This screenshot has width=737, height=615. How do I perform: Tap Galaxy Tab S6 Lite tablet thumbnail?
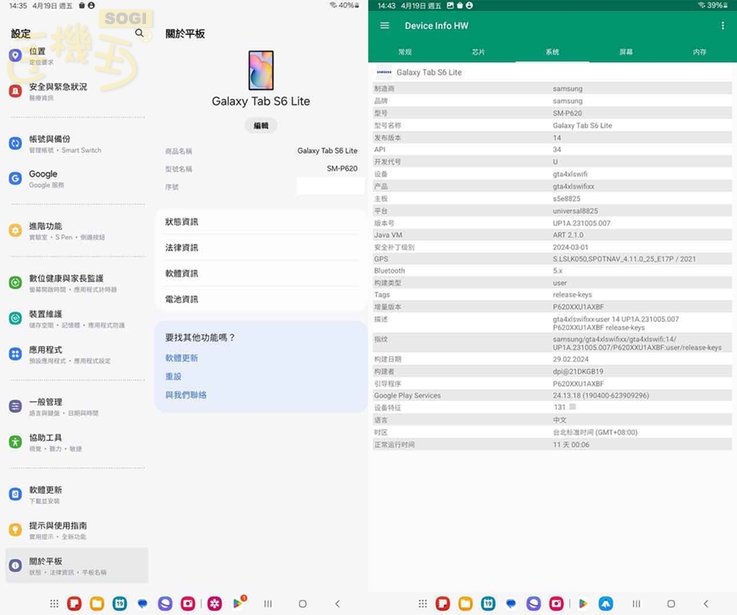pos(261,70)
